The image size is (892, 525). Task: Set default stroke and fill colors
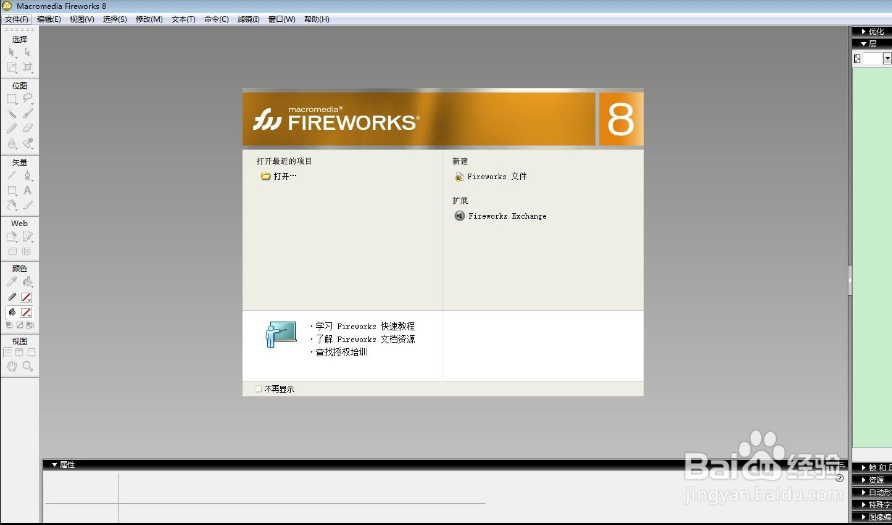(10, 325)
